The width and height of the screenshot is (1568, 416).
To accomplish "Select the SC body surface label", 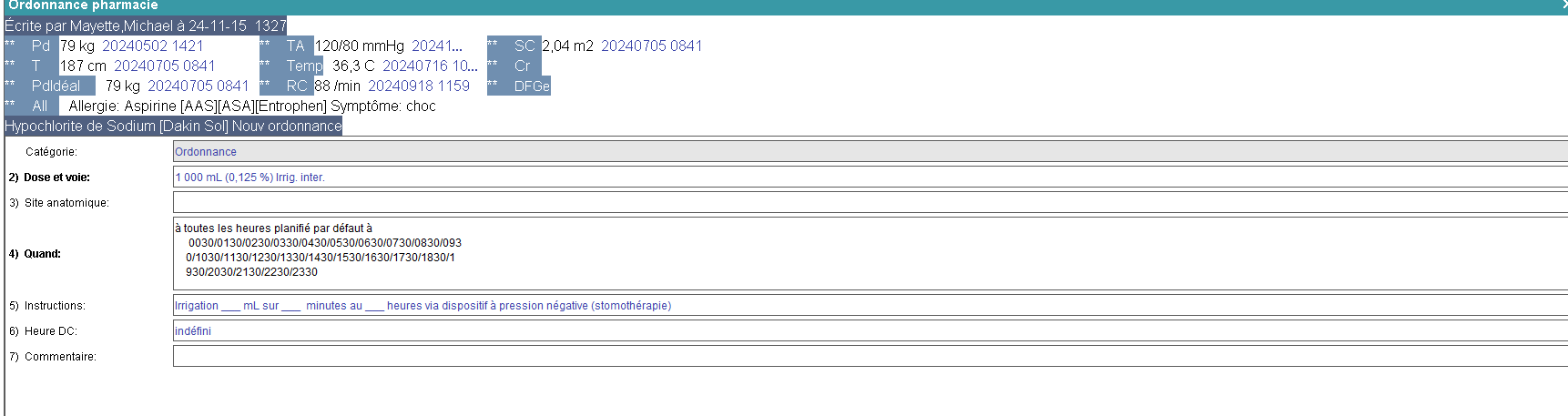I will click(x=524, y=46).
